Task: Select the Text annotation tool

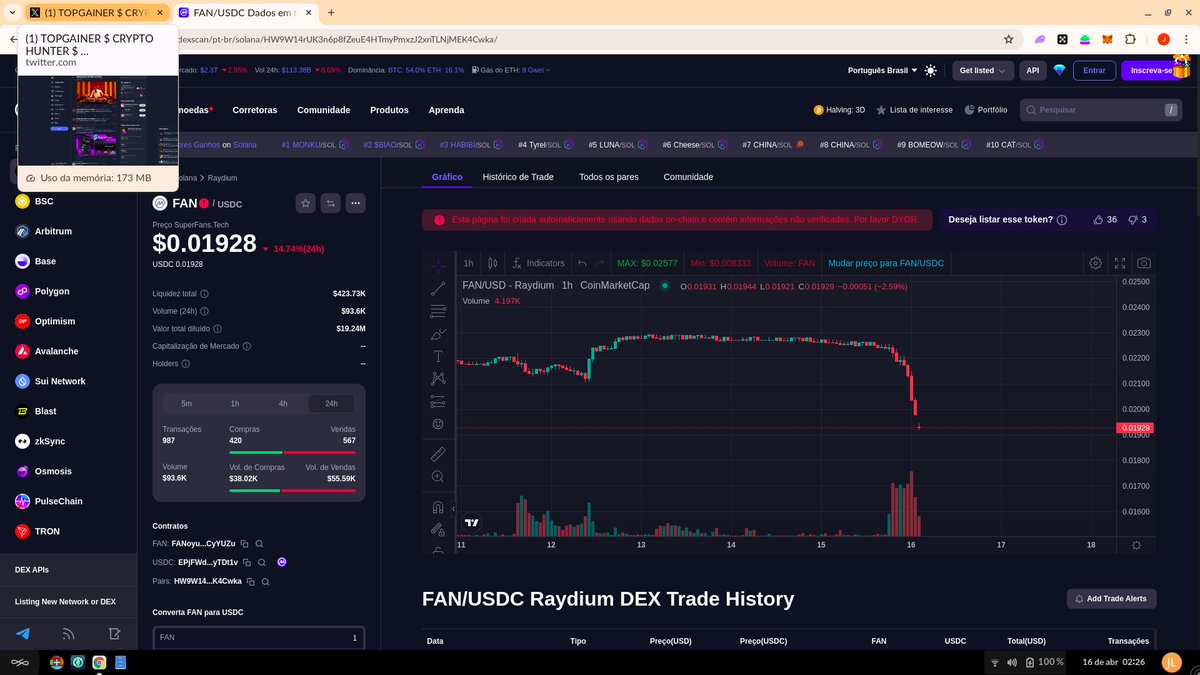Action: (438, 356)
